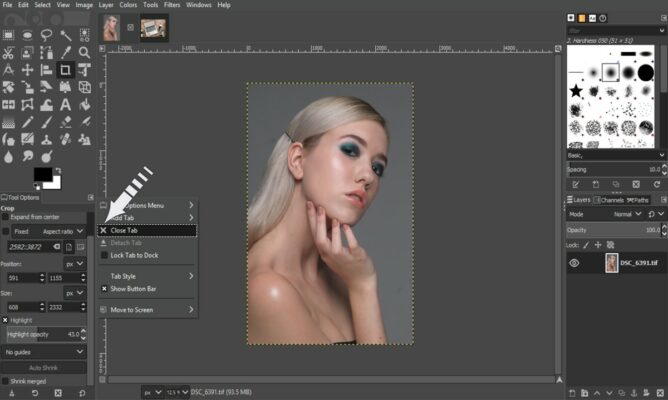Click Close Tab in context menu
The width and height of the screenshot is (668, 400).
tap(125, 230)
